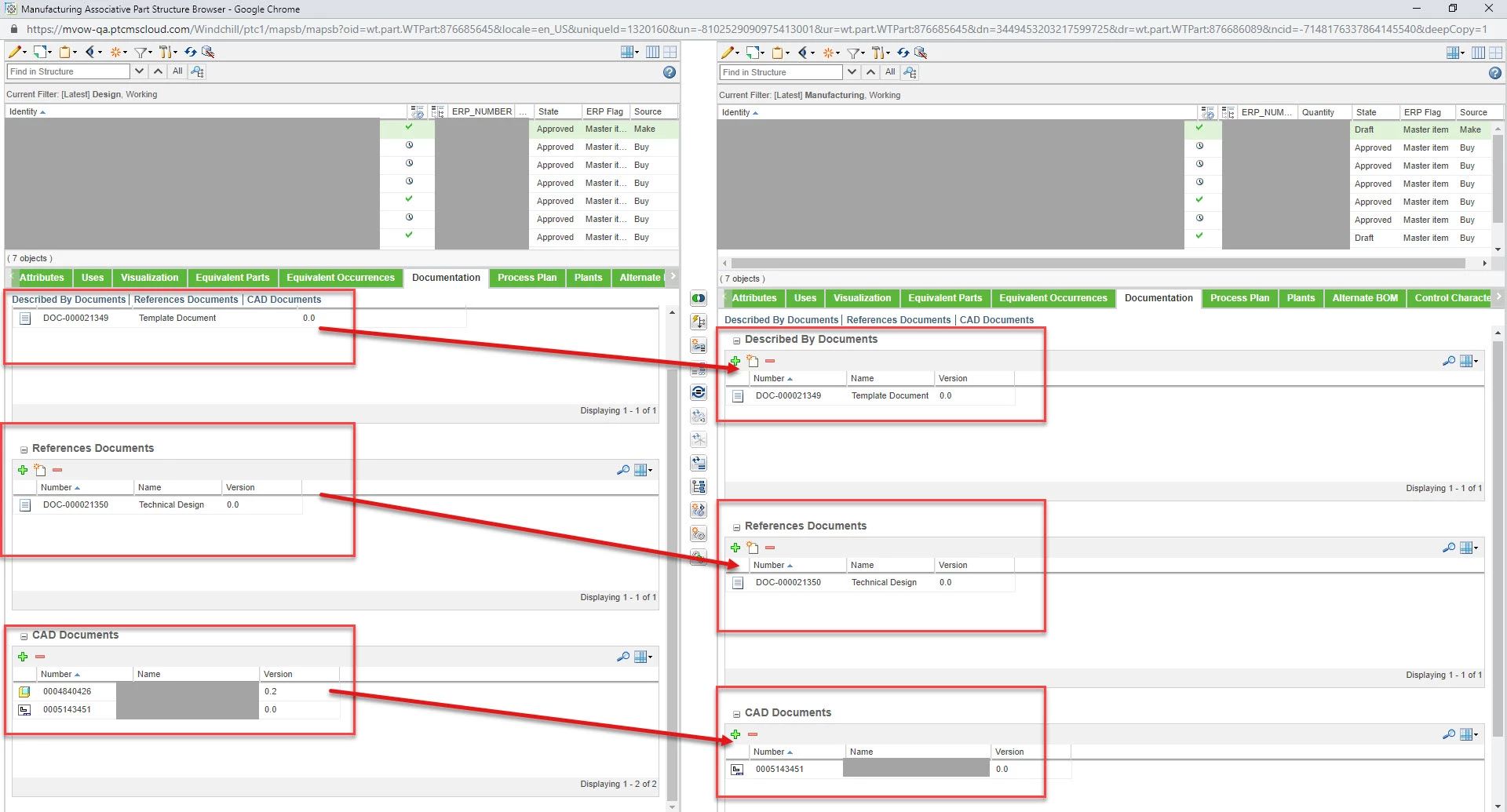Click the magnifier search icon in left CAD Documents
This screenshot has height=812, width=1507.
[x=623, y=657]
